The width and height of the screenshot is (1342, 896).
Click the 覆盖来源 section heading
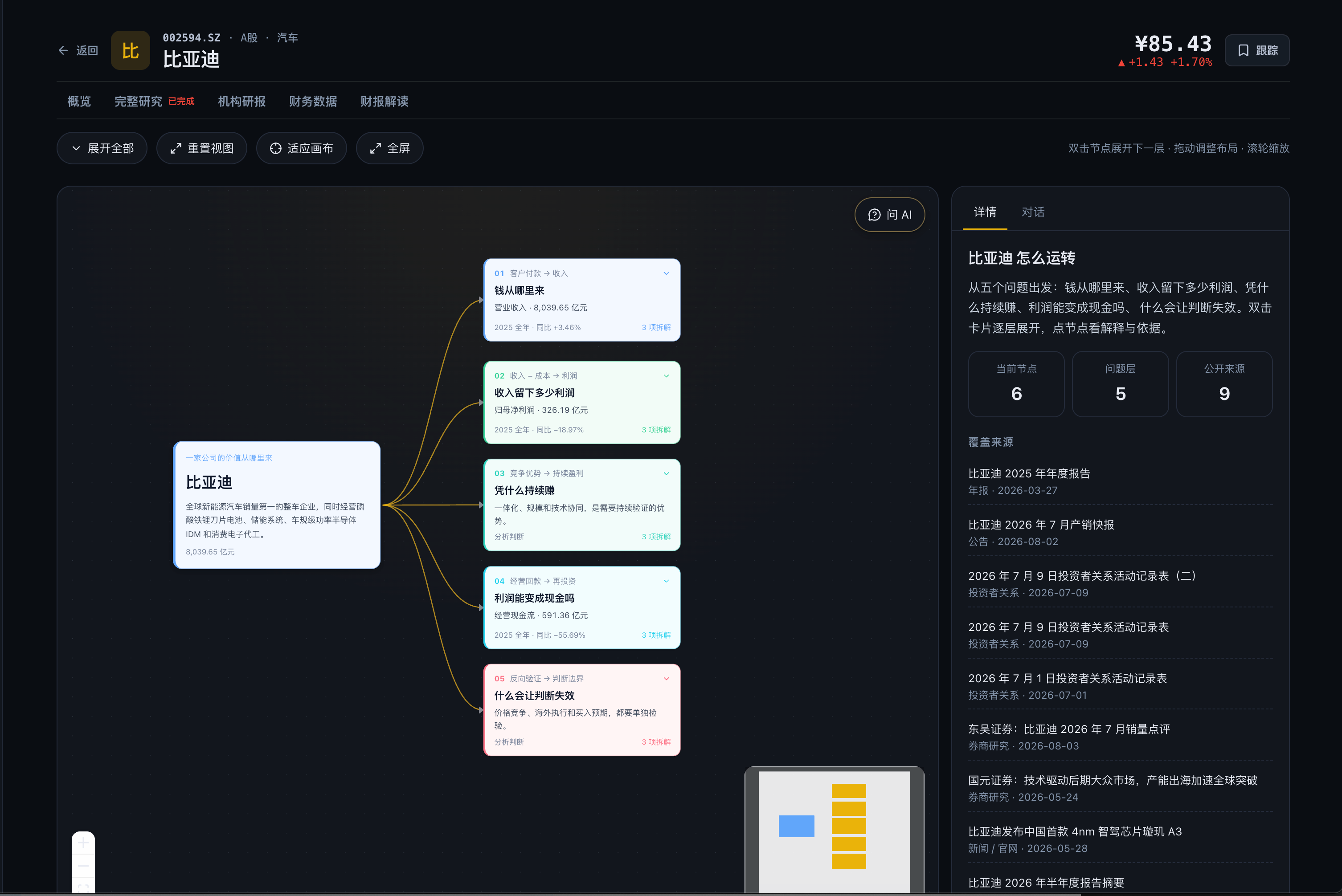pos(990,442)
